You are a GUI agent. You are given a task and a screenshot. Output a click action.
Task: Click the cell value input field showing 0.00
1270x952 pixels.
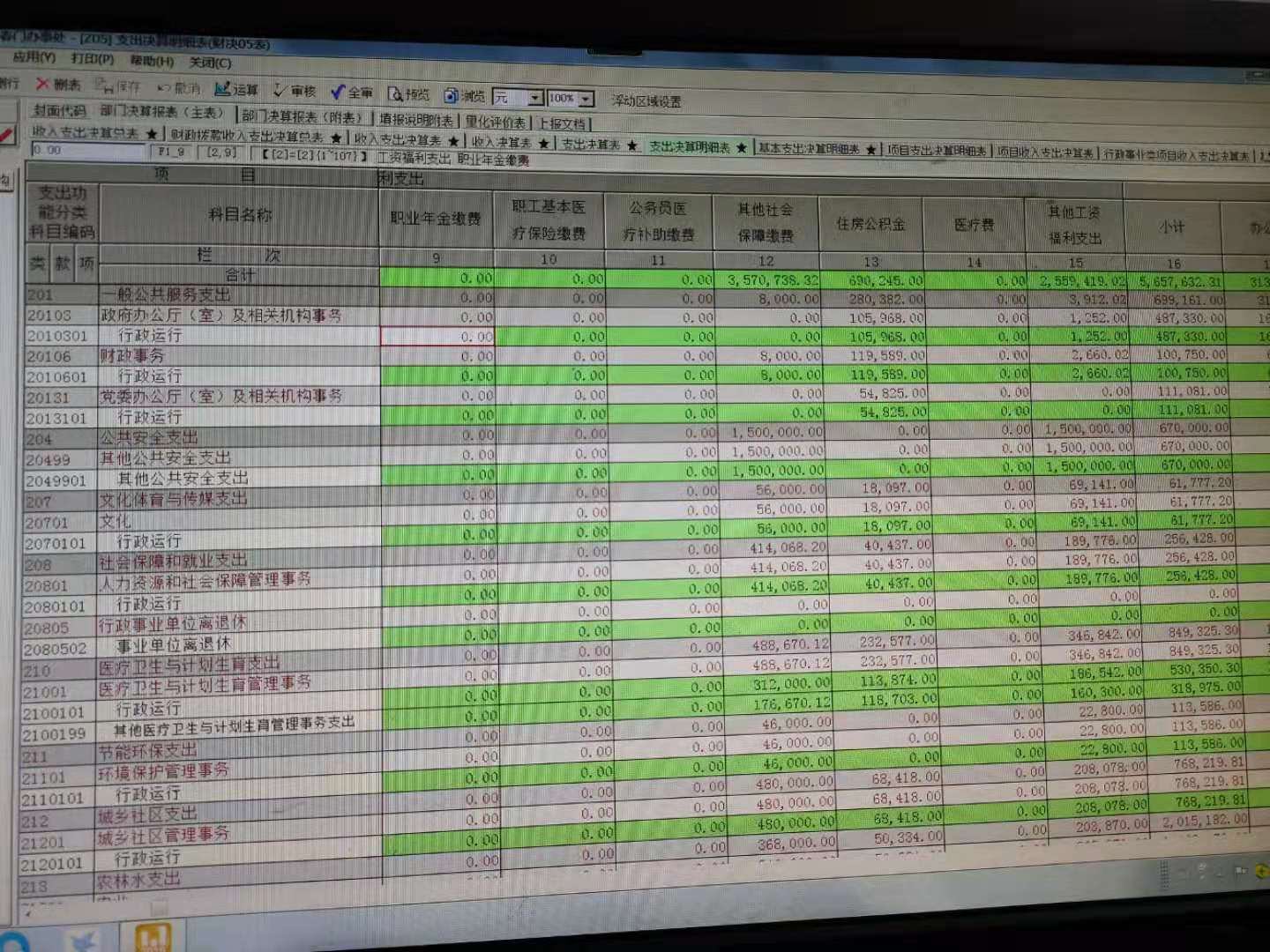(86, 151)
